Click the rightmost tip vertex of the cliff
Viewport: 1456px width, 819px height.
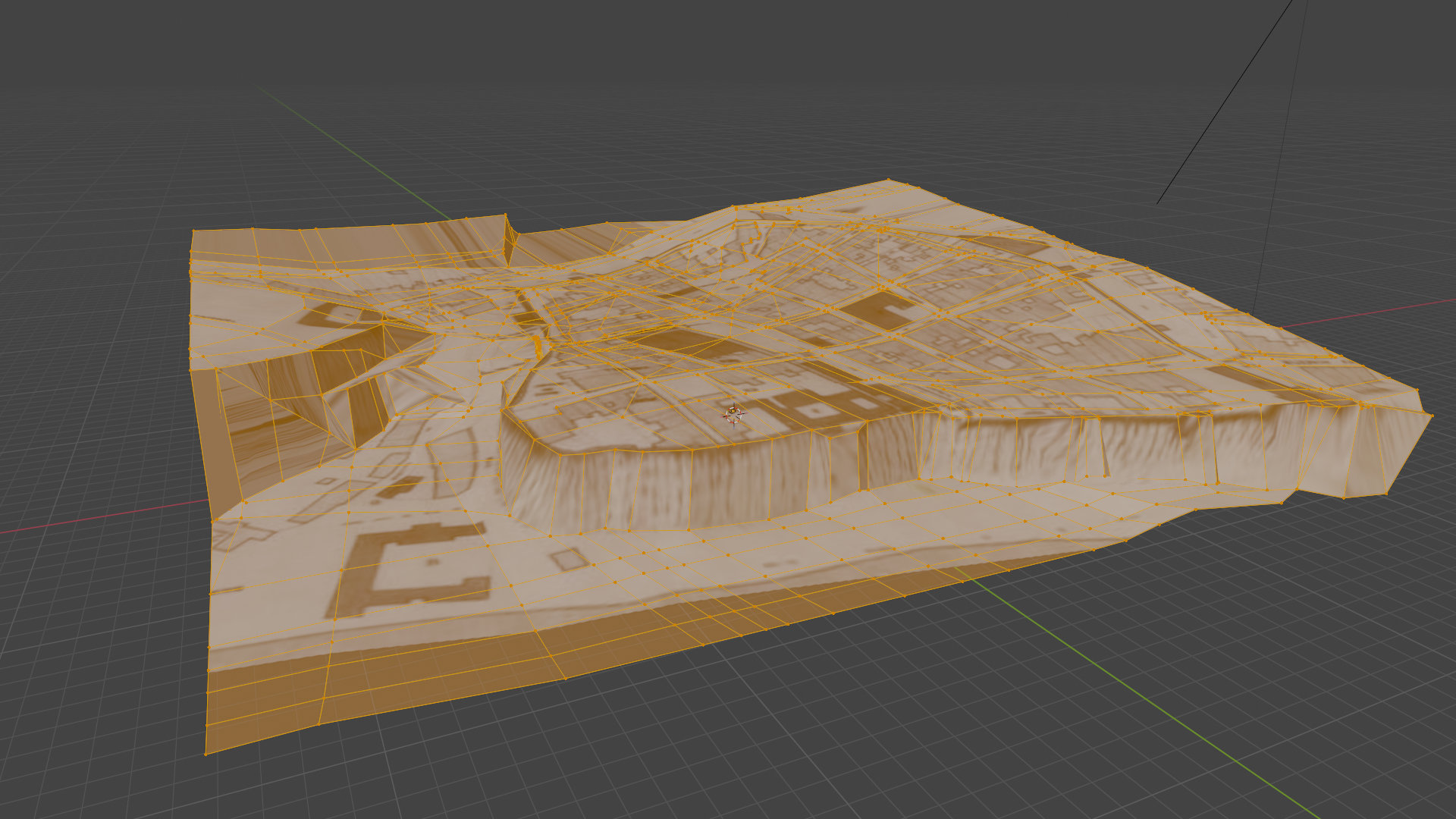1431,415
